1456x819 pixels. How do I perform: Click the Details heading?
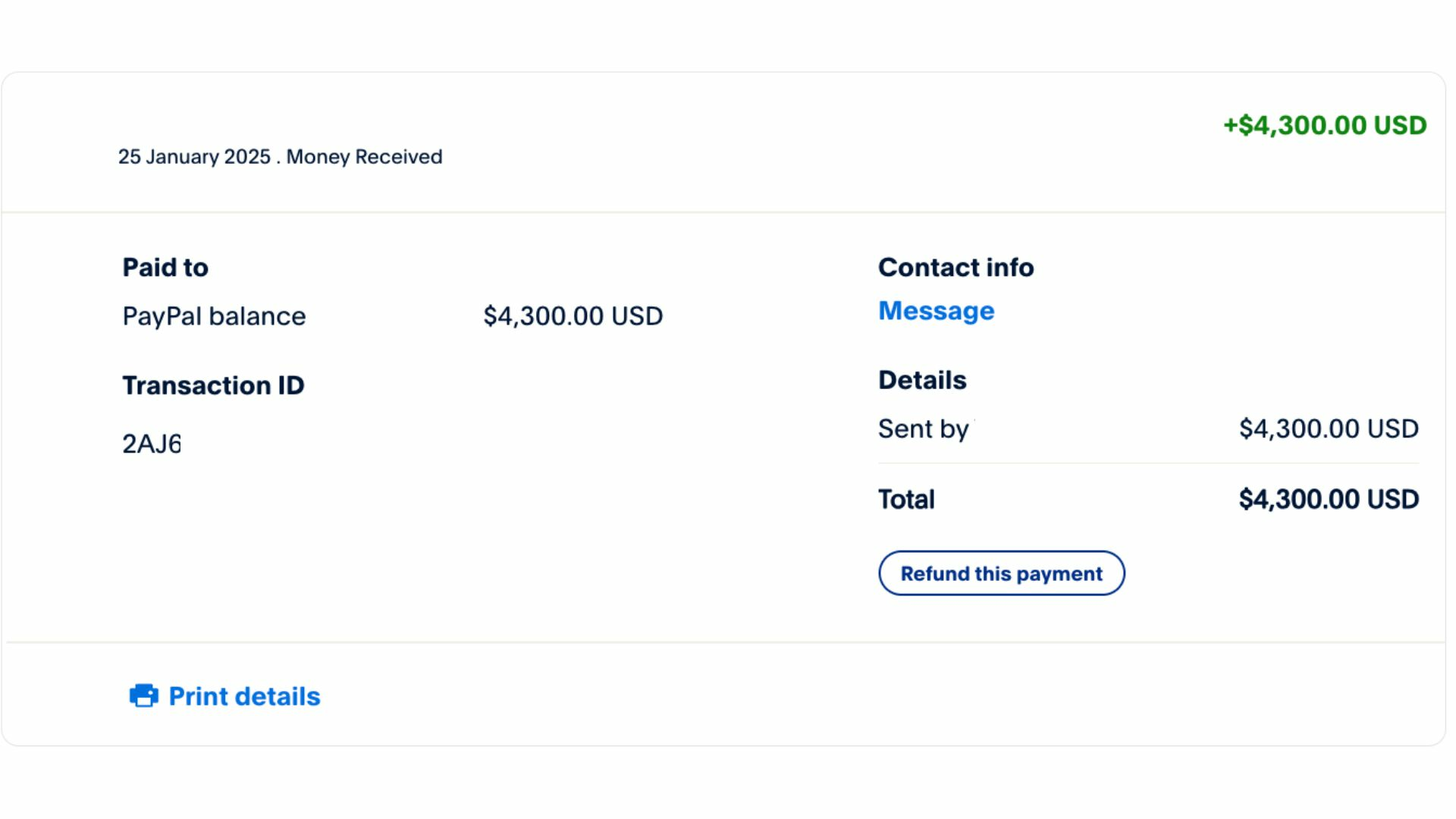(x=922, y=380)
